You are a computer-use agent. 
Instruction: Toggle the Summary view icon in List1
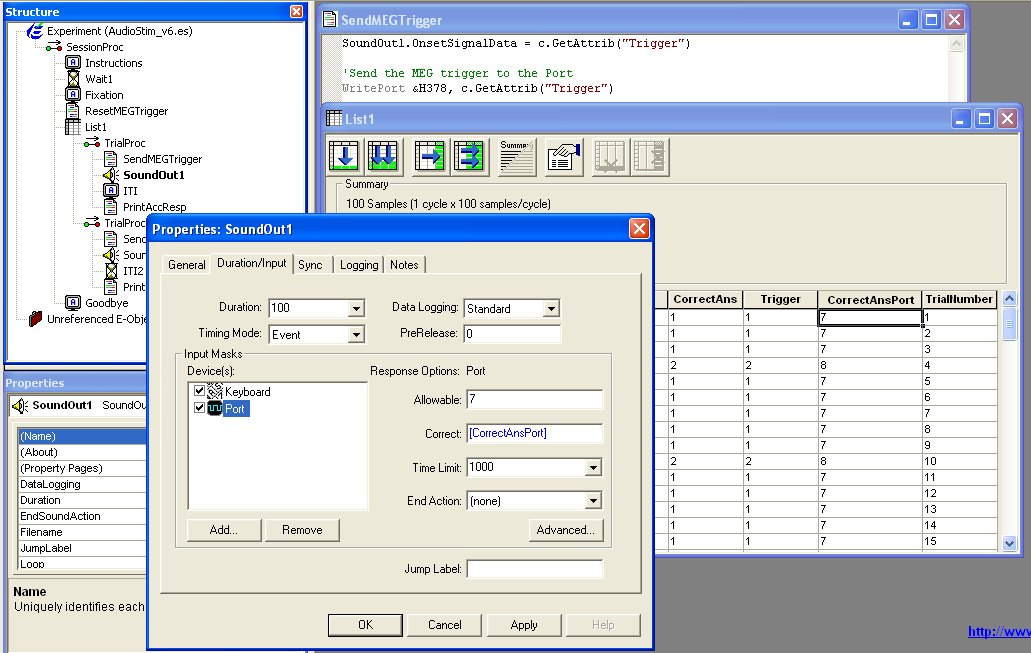point(517,157)
